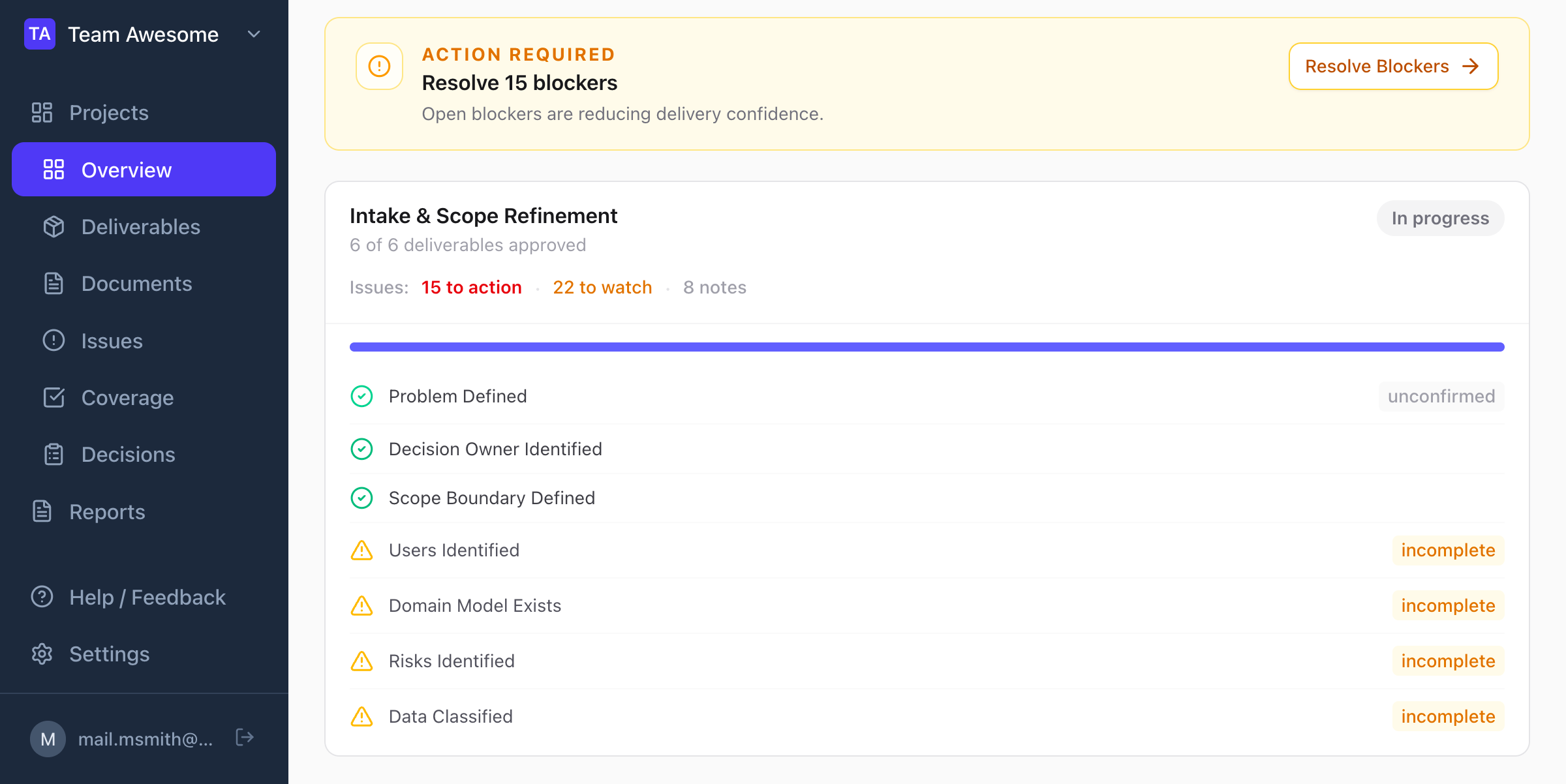This screenshot has height=784, width=1566.
Task: Open the 15 to action issues link
Action: 471,287
